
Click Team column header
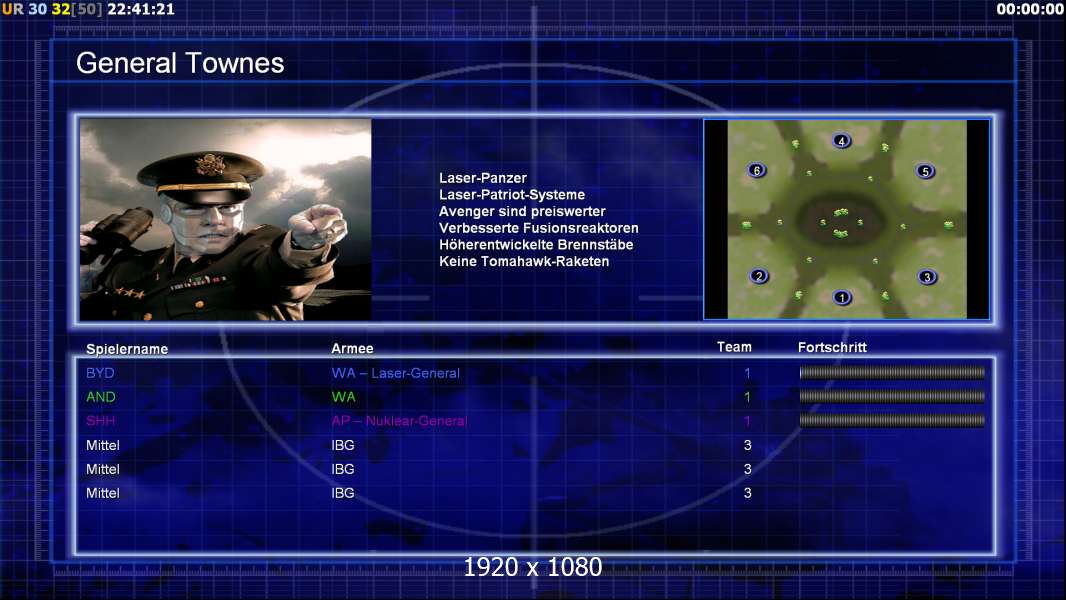(734, 347)
